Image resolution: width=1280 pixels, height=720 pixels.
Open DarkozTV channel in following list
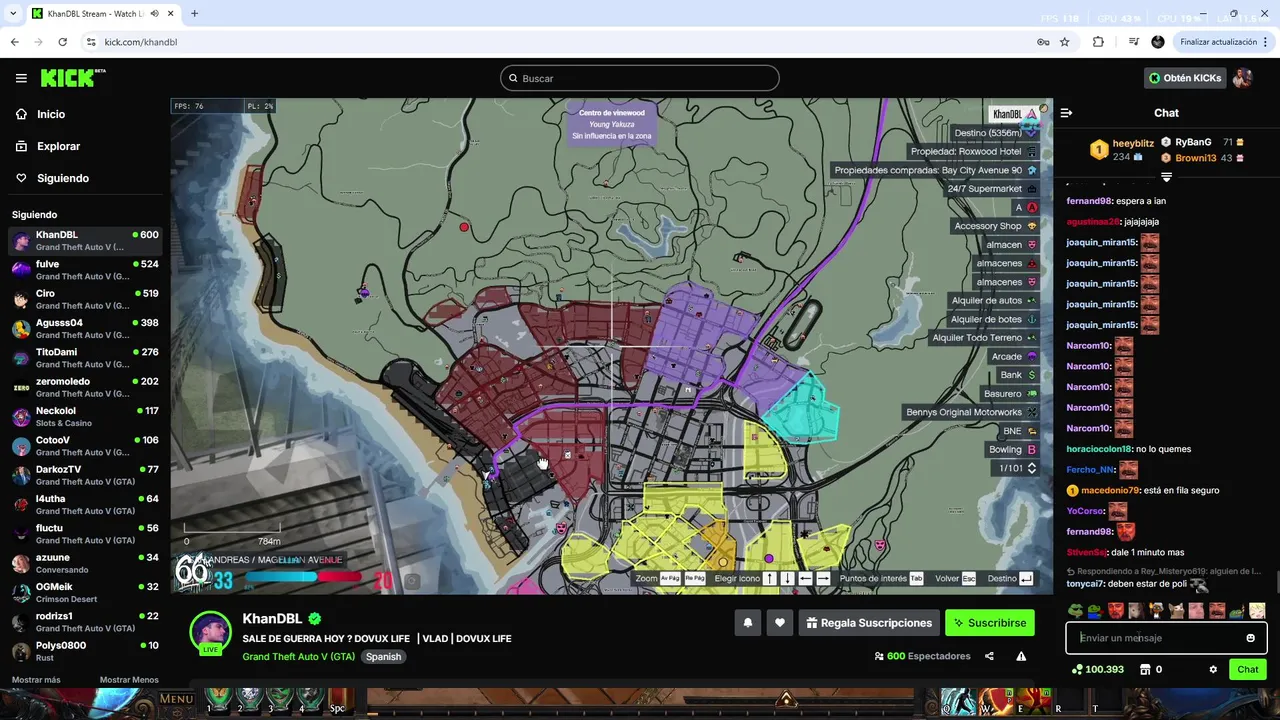pos(85,475)
